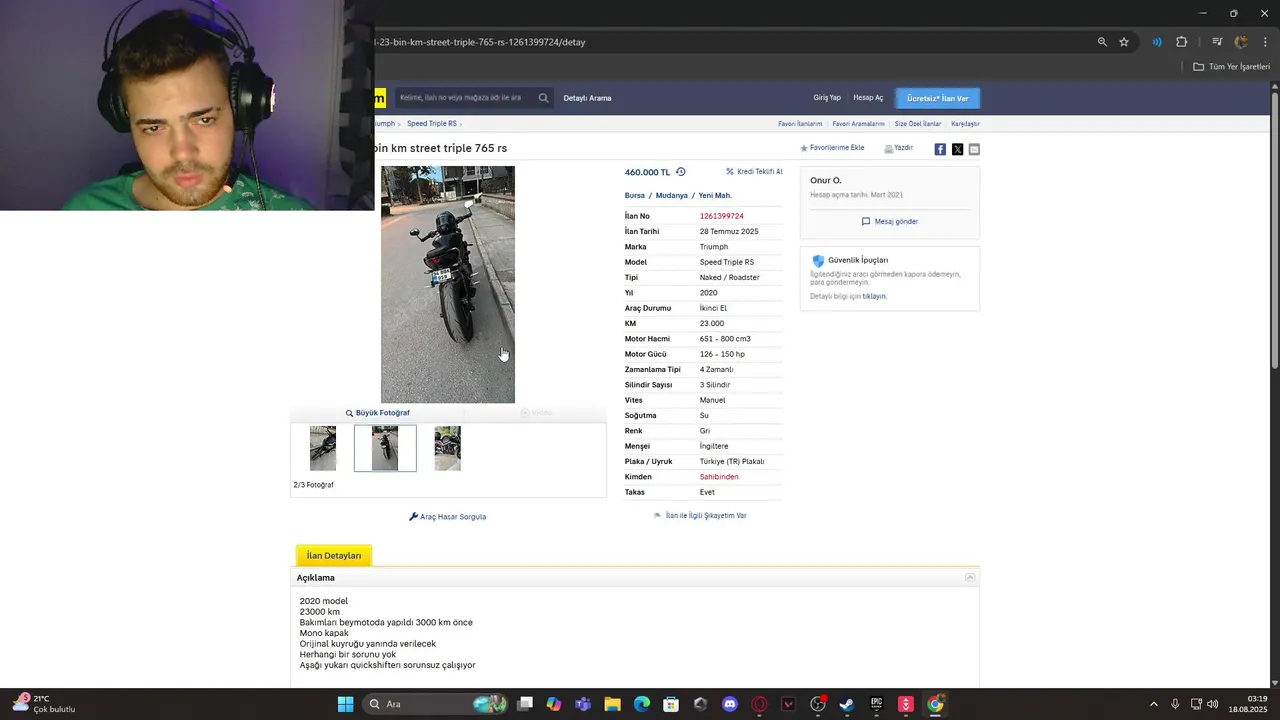The height and width of the screenshot is (720, 1280).
Task: Share listing on X icon
Action: [957, 149]
